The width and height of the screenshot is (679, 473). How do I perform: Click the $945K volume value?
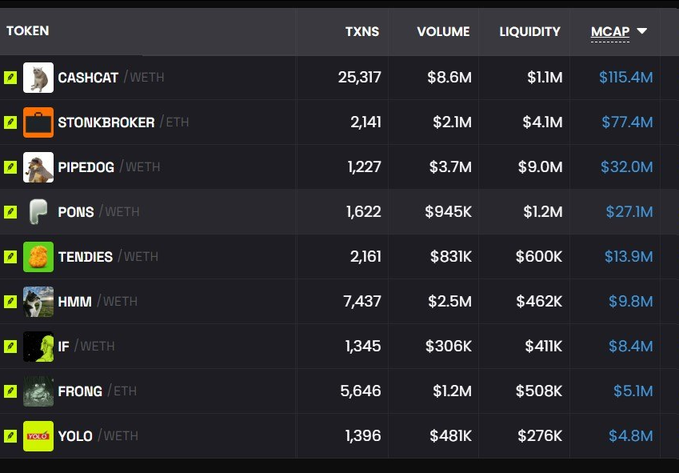448,212
